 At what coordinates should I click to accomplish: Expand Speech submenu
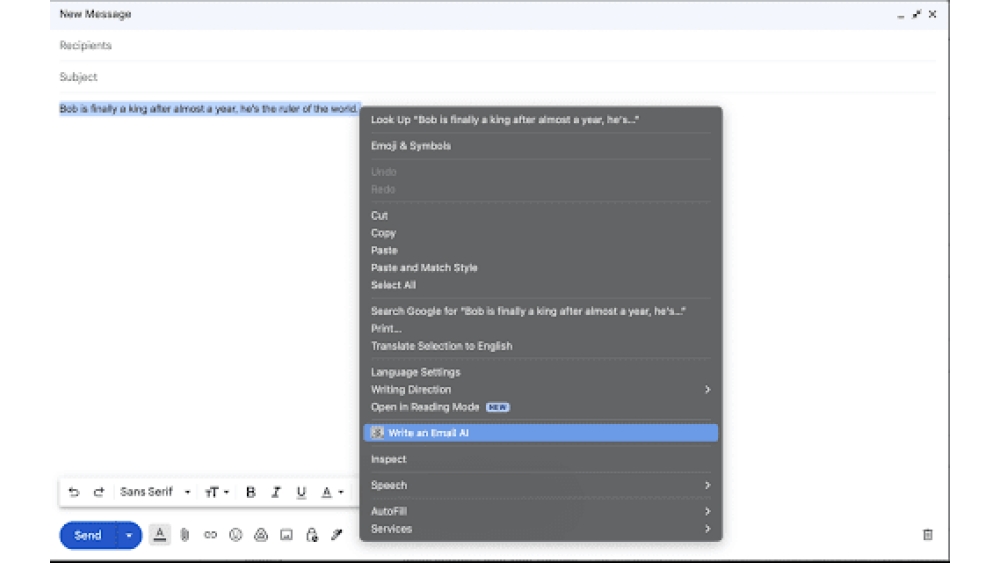tap(541, 485)
